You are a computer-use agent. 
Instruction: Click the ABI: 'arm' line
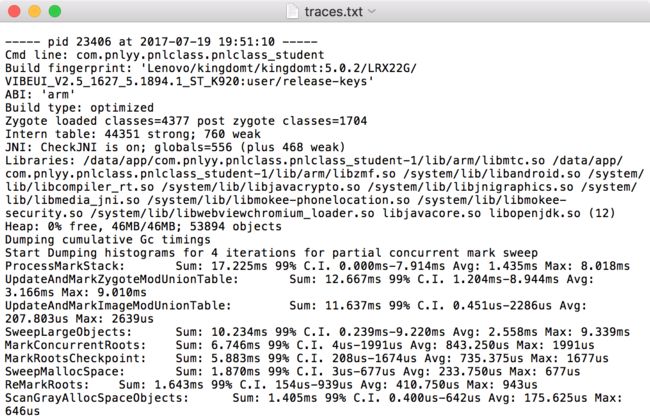point(40,95)
